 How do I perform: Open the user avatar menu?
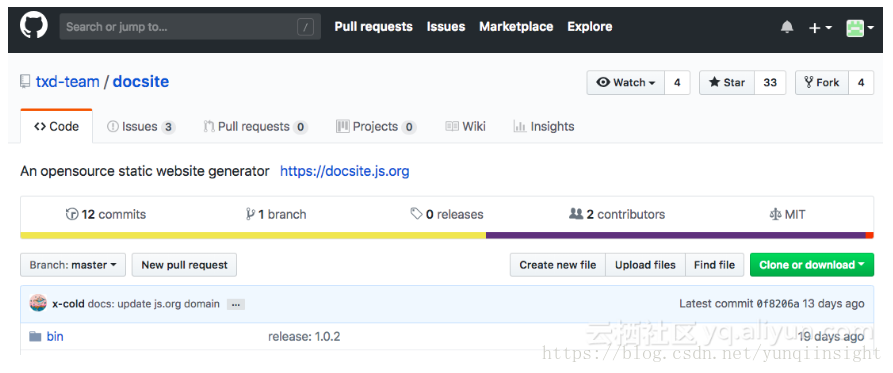click(860, 27)
